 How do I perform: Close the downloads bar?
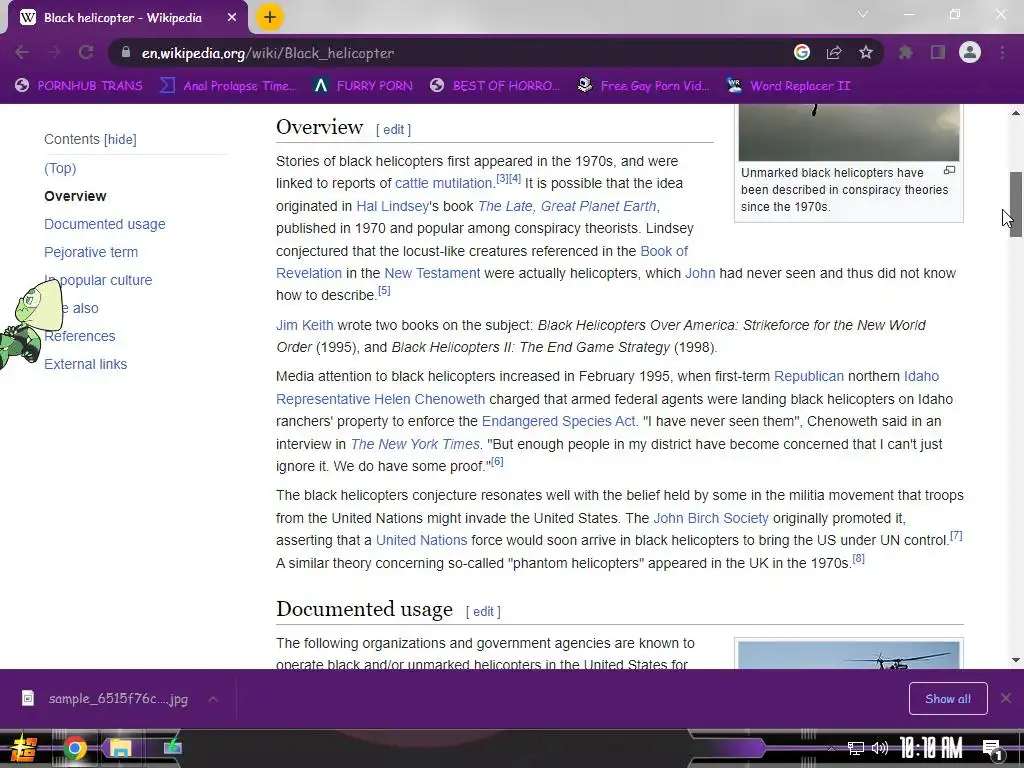coord(1006,698)
